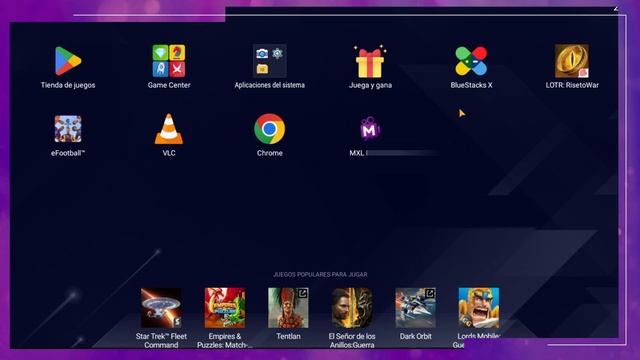Image resolution: width=640 pixels, height=360 pixels.
Task: Launch BlueStacks X
Action: point(471,61)
